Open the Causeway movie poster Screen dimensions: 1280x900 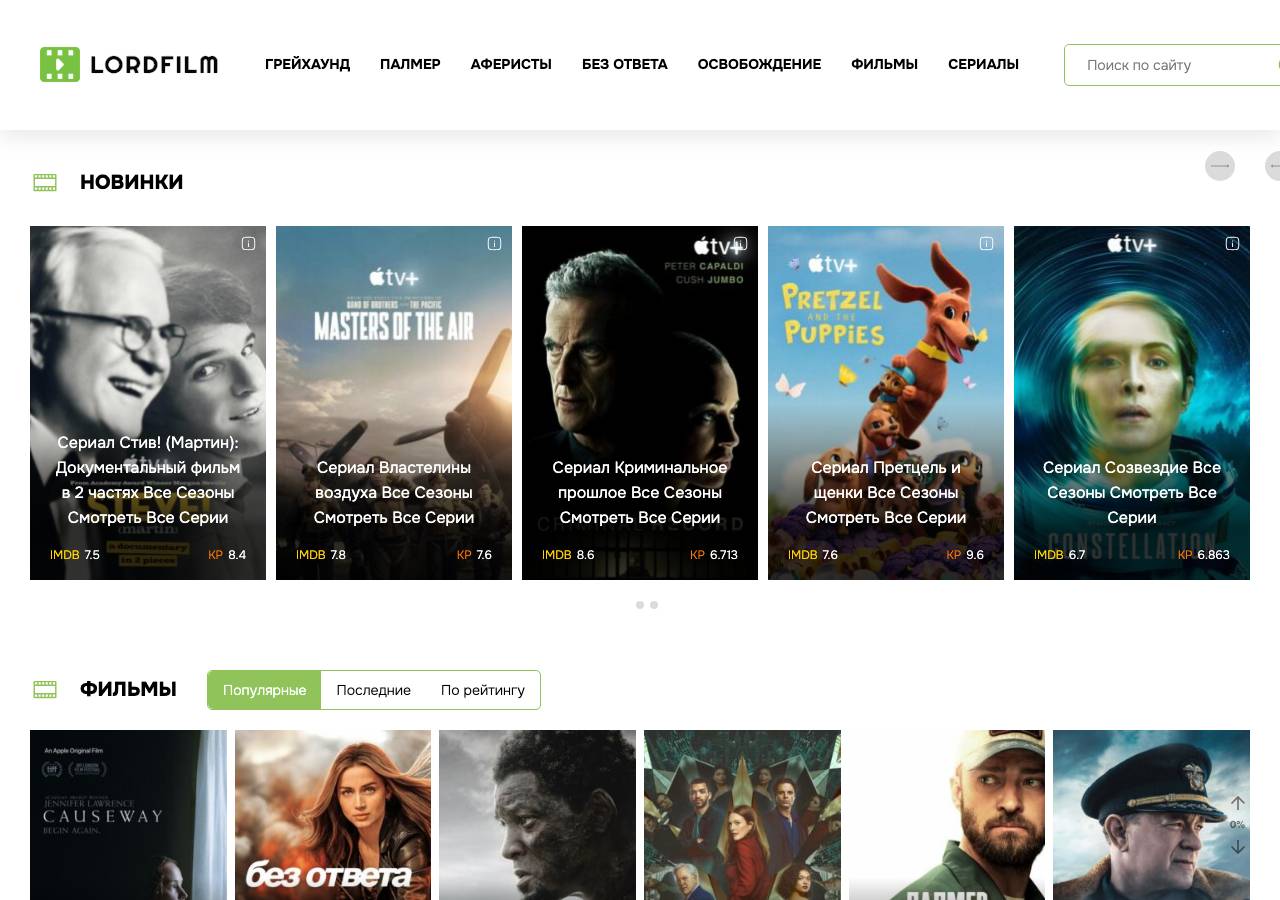128,815
